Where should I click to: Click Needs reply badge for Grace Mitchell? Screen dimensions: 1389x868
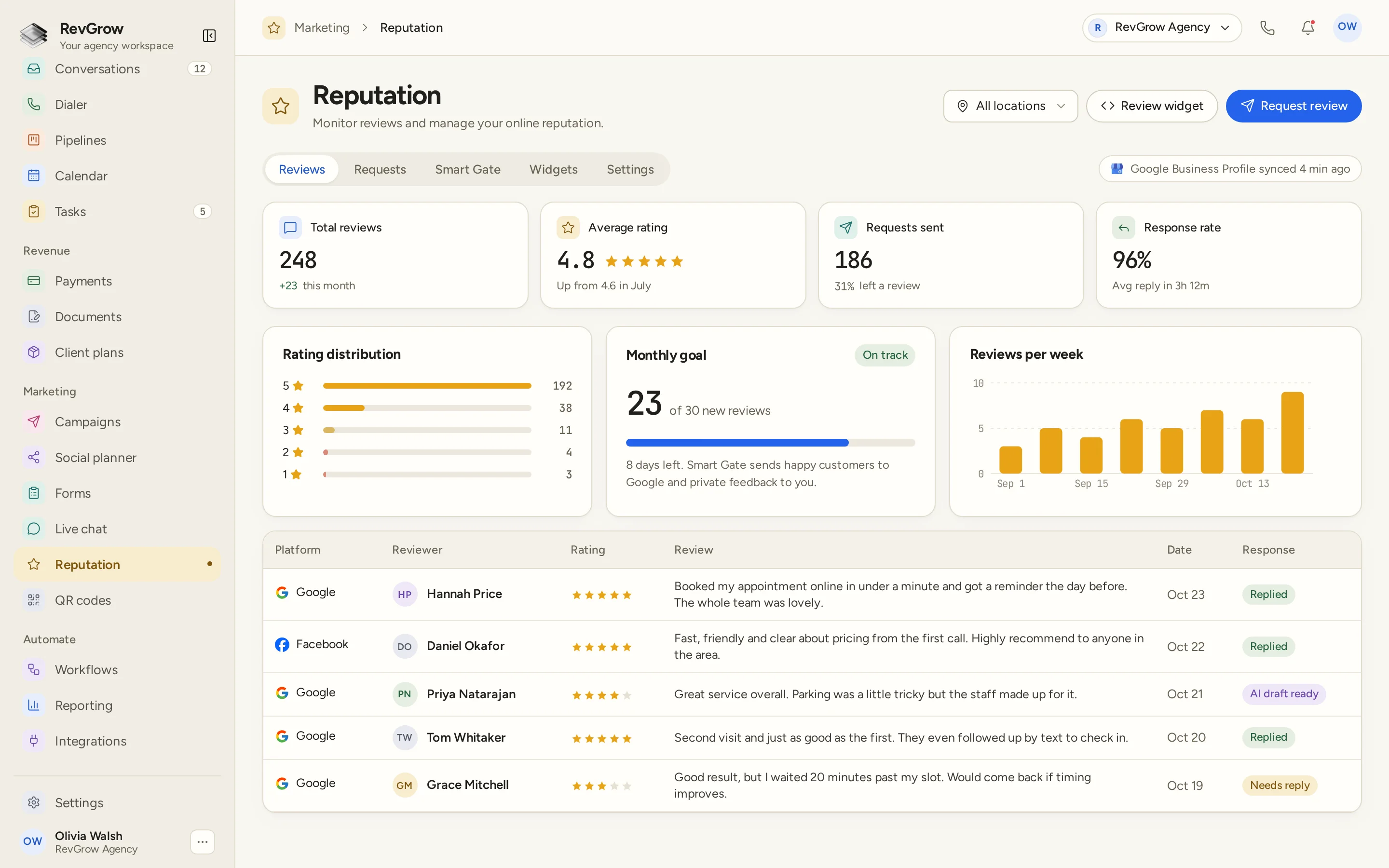[1280, 785]
